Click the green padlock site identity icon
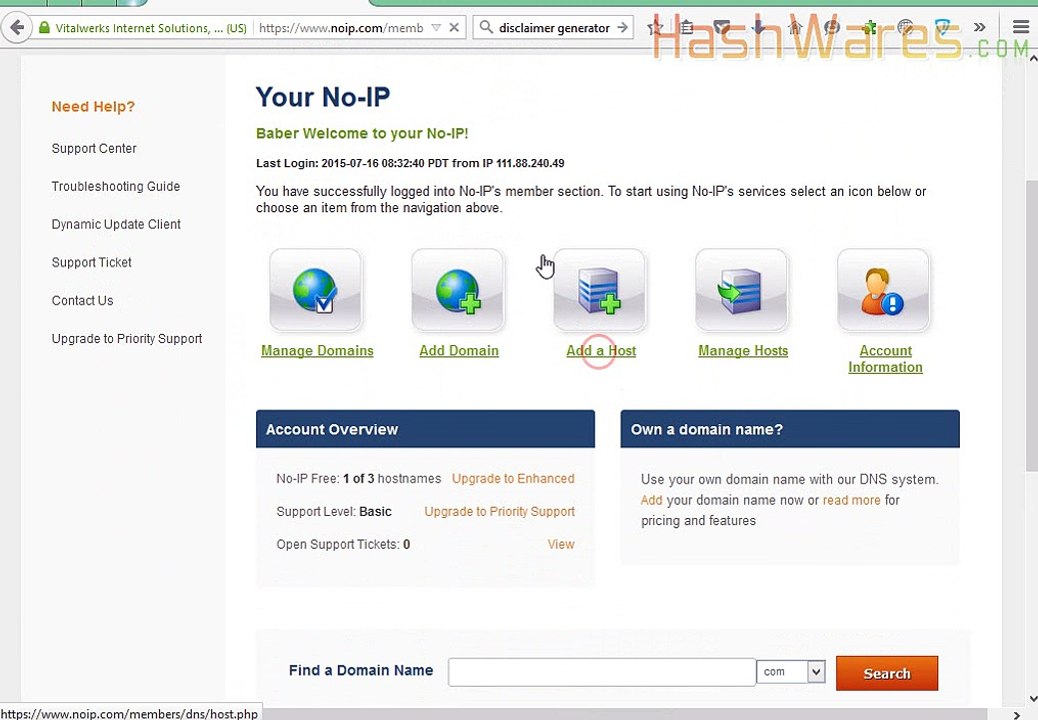This screenshot has width=1038, height=720. 44,28
